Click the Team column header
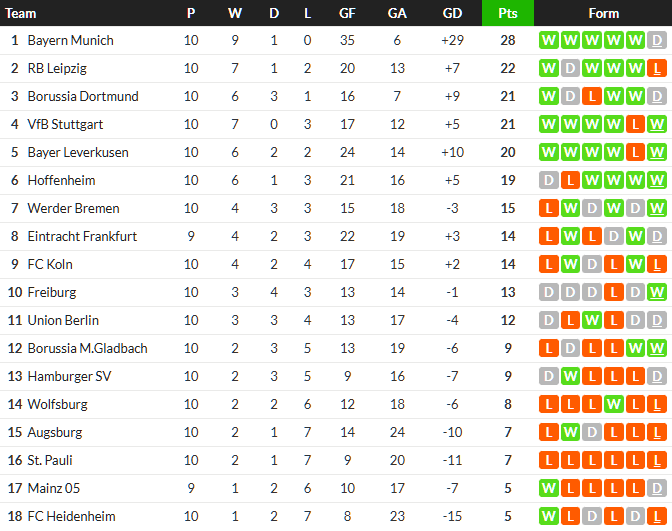The height and width of the screenshot is (531, 672). [x=22, y=13]
